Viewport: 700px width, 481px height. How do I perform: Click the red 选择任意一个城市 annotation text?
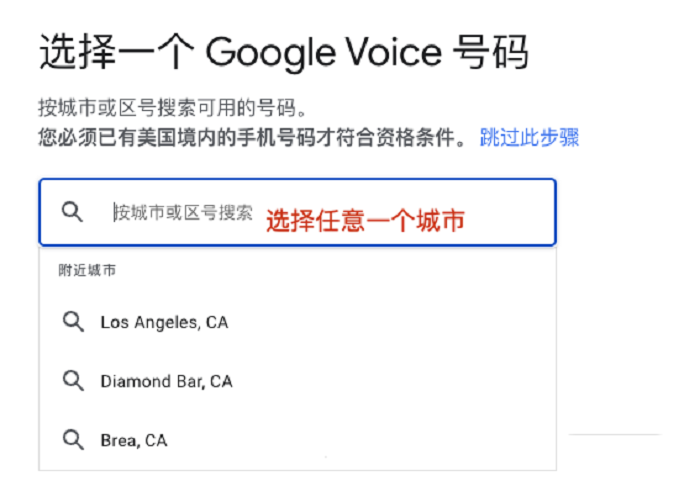pos(365,221)
